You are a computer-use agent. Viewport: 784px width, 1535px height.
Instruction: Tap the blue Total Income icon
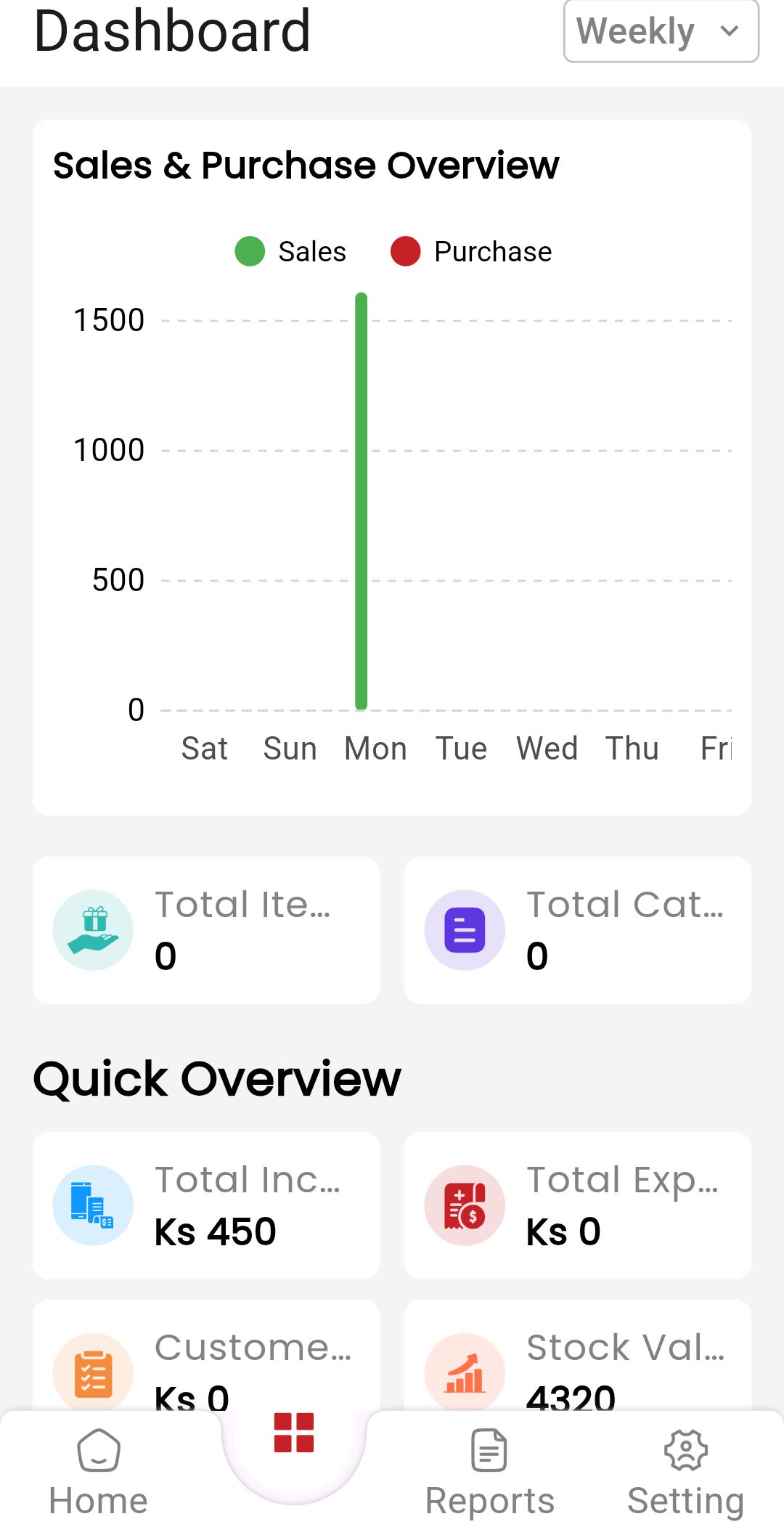[x=93, y=1205]
